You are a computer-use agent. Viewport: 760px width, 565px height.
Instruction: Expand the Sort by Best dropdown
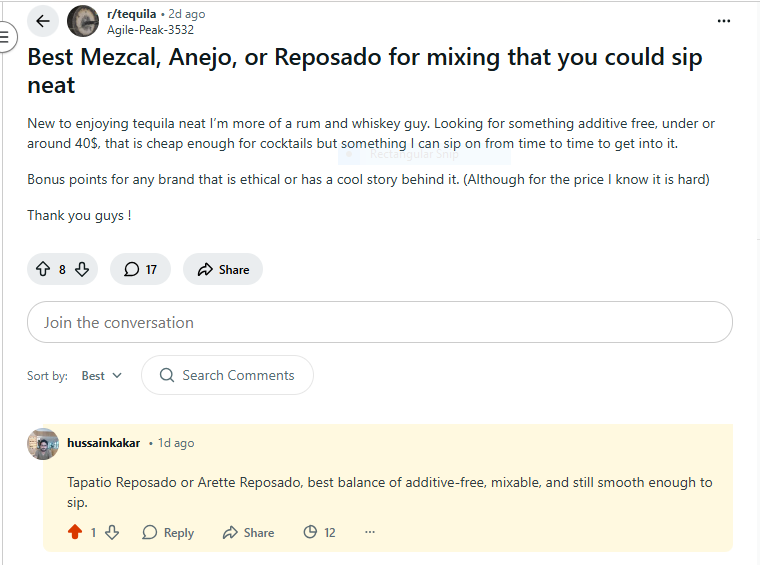(101, 376)
